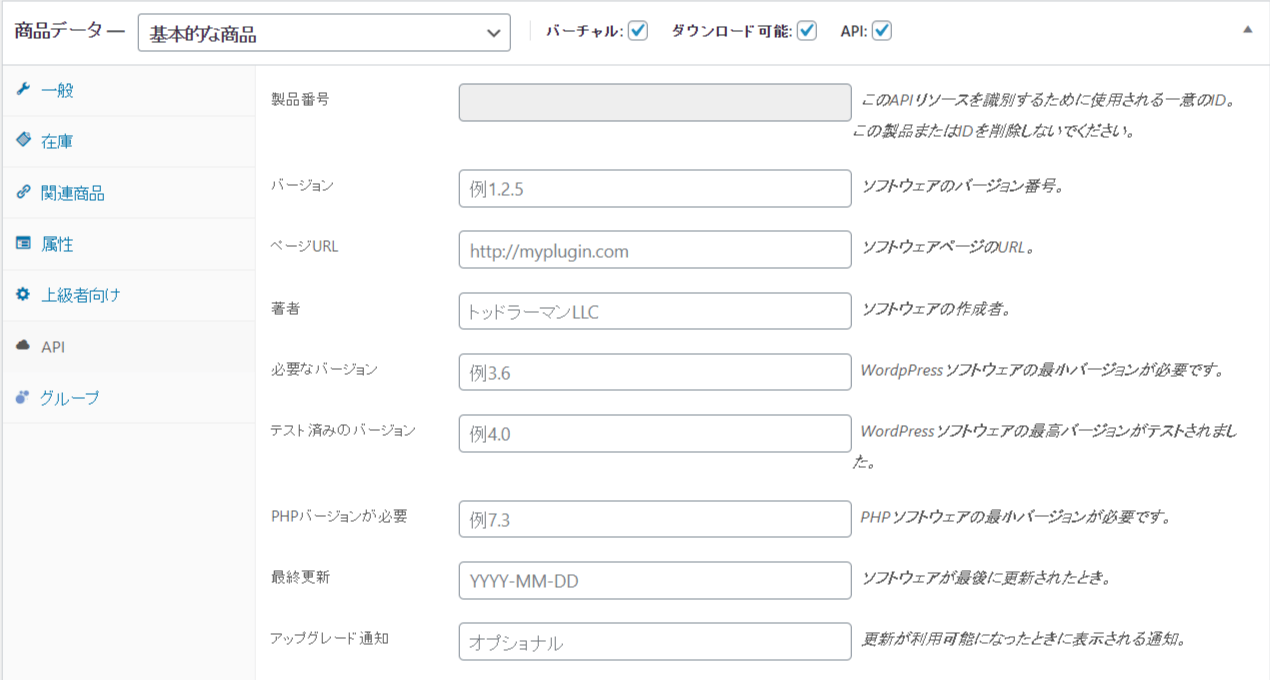Disable the API checkbox in header

tap(881, 31)
